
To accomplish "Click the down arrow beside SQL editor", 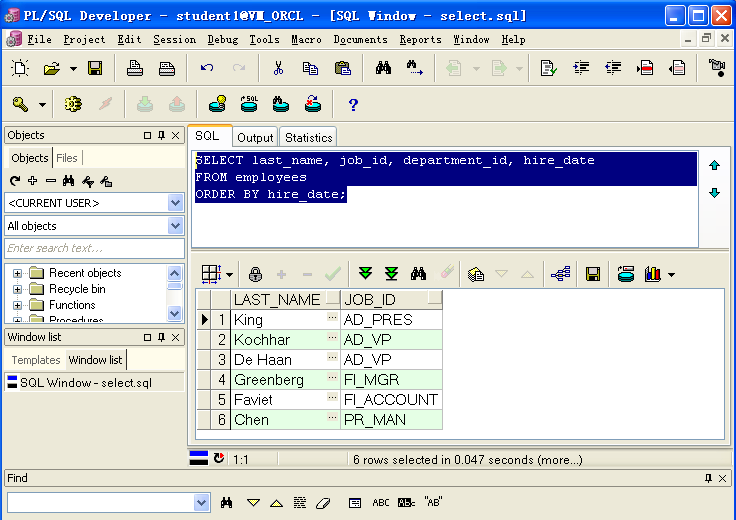I will tap(714, 193).
